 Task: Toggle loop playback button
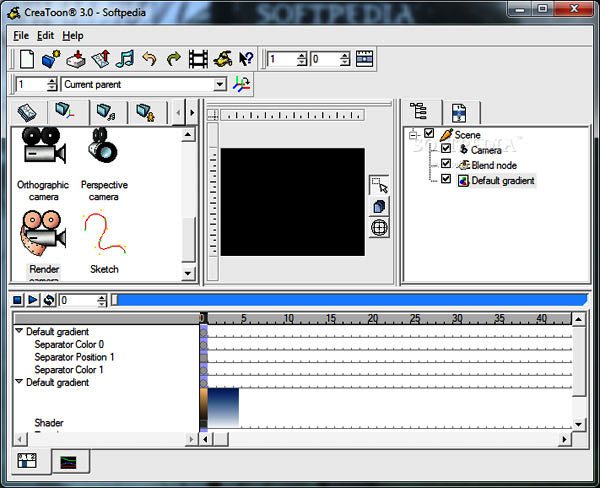[49, 300]
